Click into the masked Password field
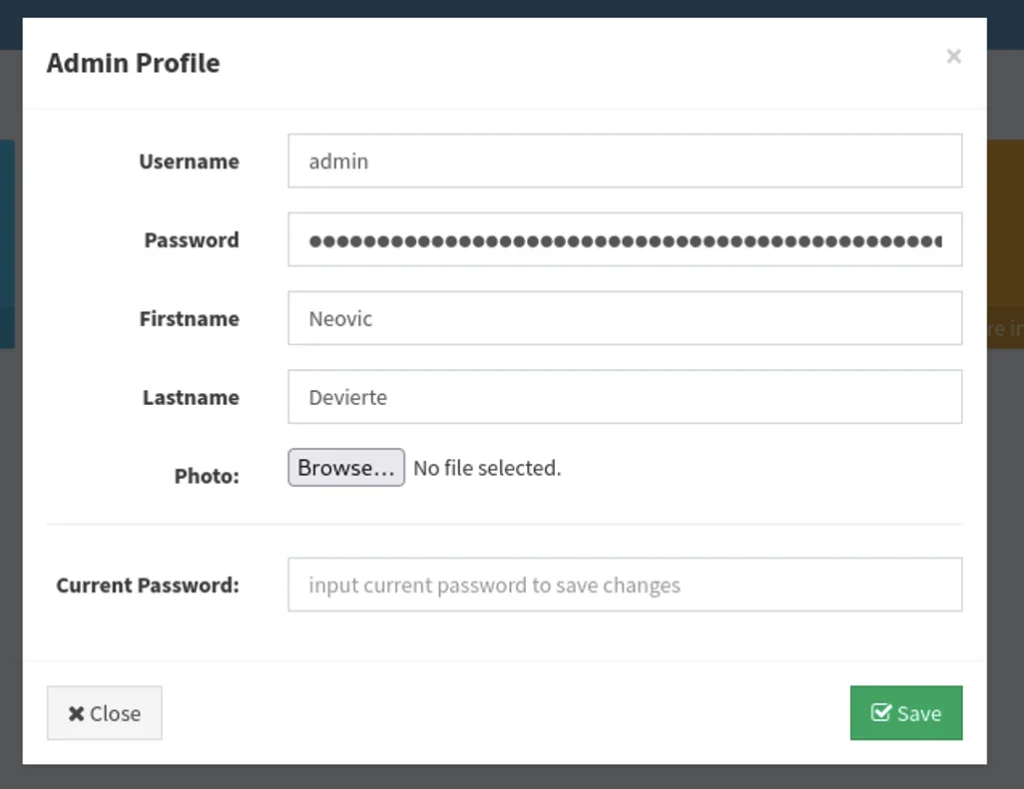The image size is (1024, 789). [x=625, y=239]
